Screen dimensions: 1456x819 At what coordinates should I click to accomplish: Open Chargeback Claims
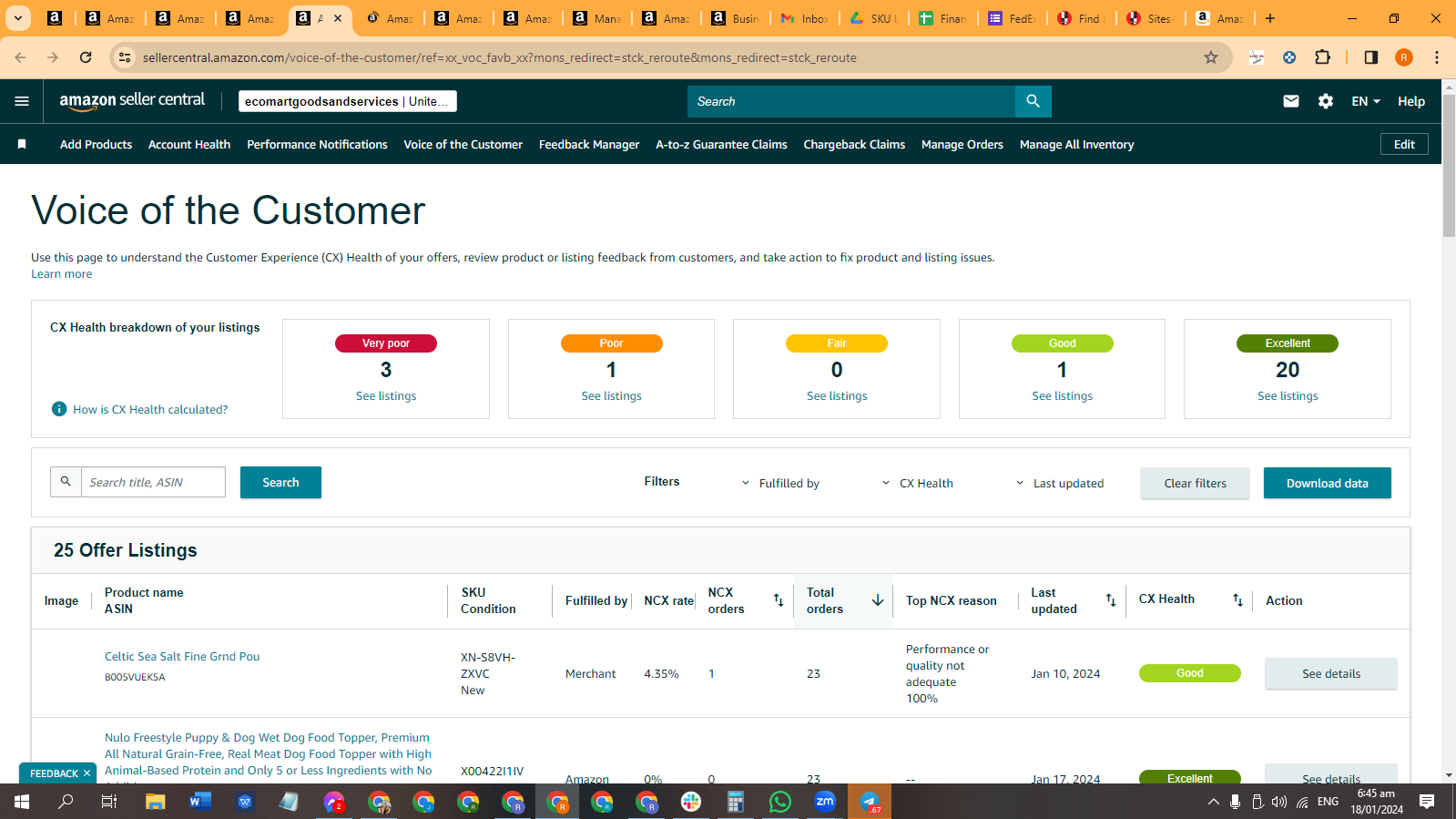tap(854, 144)
